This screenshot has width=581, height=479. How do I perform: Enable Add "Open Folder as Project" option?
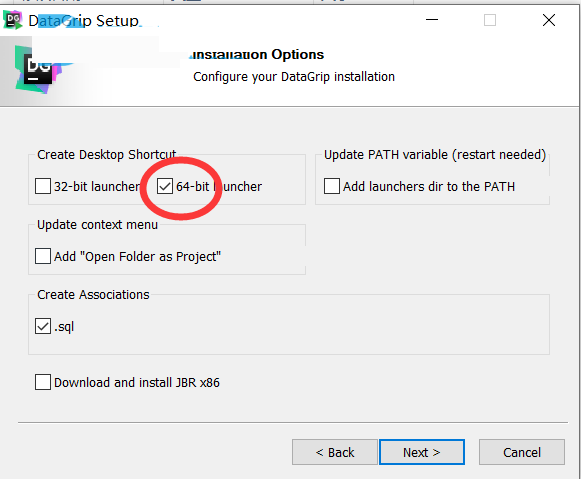point(43,256)
